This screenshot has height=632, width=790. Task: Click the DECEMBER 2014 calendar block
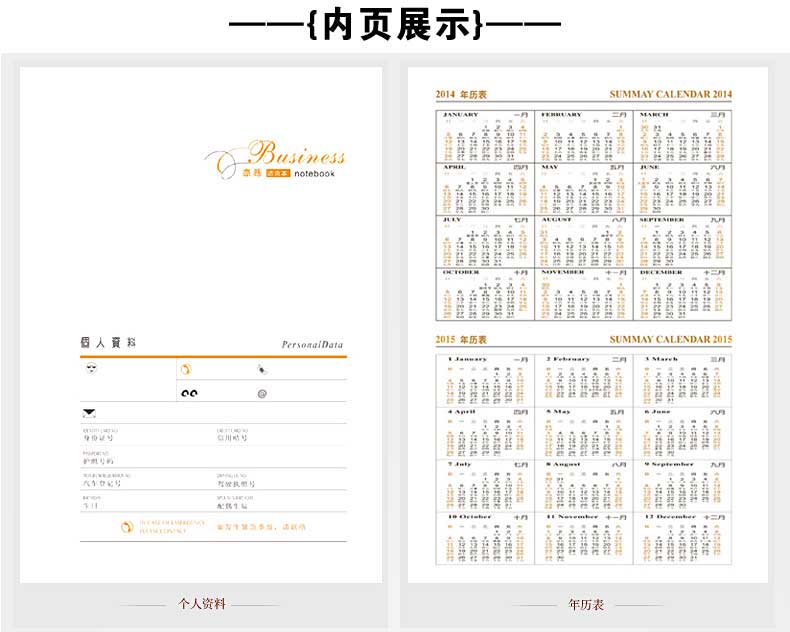pyautogui.click(x=683, y=293)
